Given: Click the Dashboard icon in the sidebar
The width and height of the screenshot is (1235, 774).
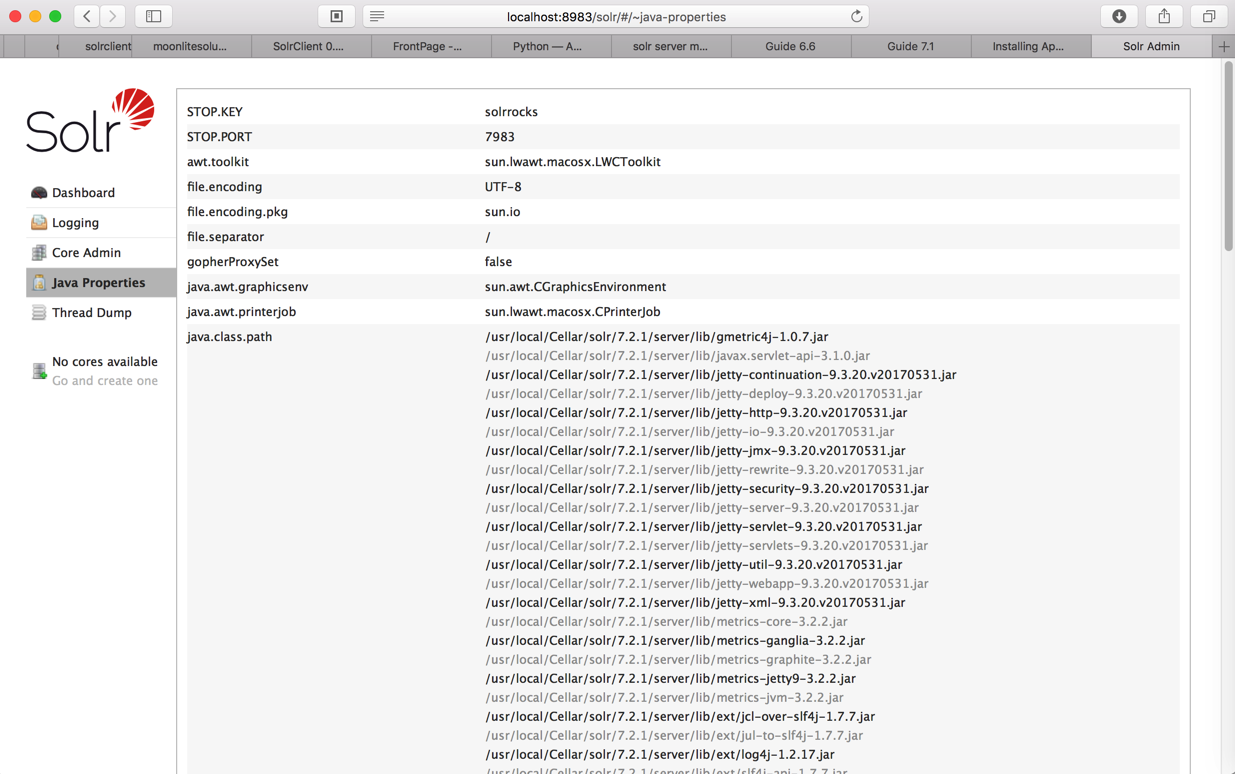Looking at the screenshot, I should (x=39, y=193).
